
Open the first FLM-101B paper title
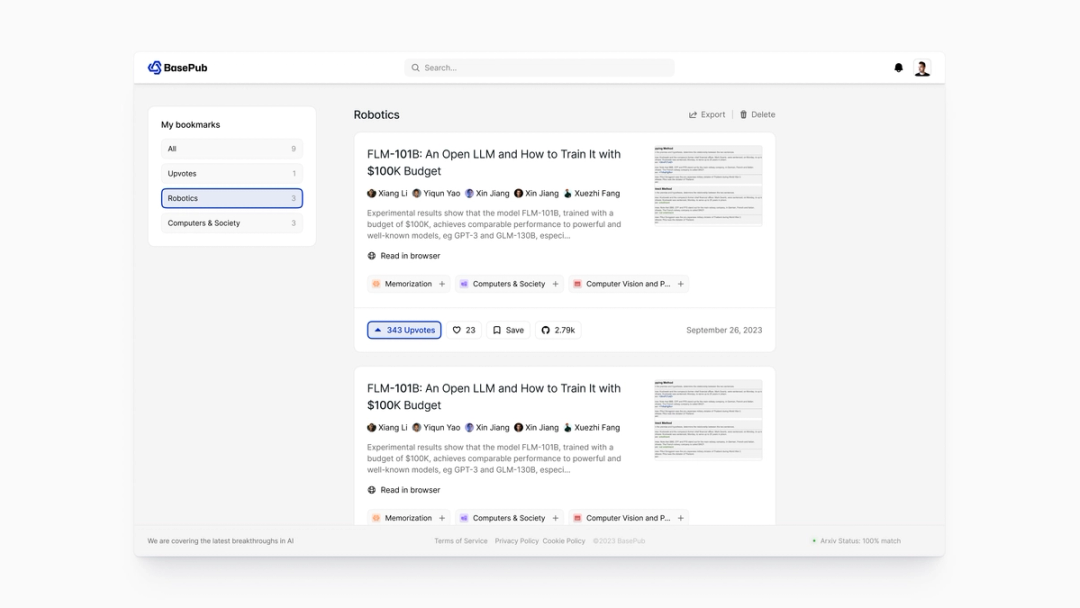point(494,163)
